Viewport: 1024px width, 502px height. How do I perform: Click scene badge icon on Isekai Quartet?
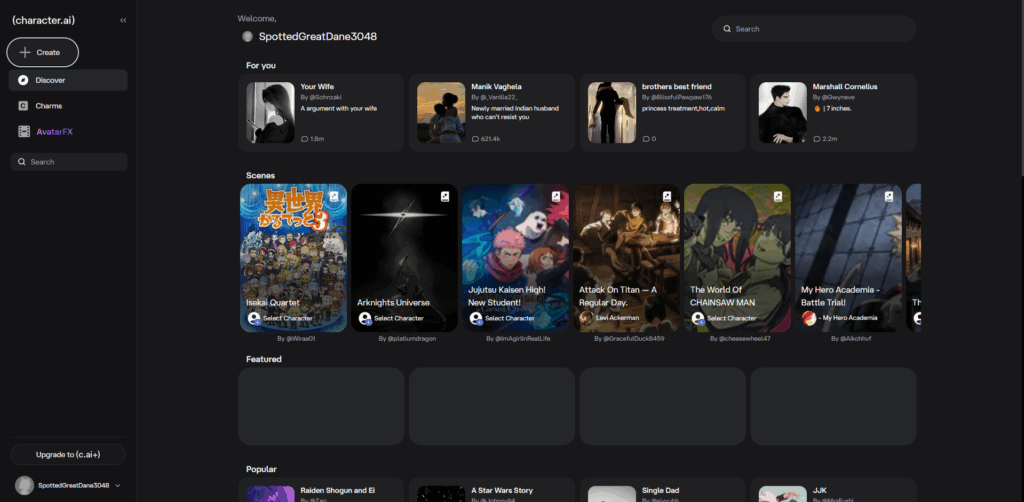coord(334,196)
